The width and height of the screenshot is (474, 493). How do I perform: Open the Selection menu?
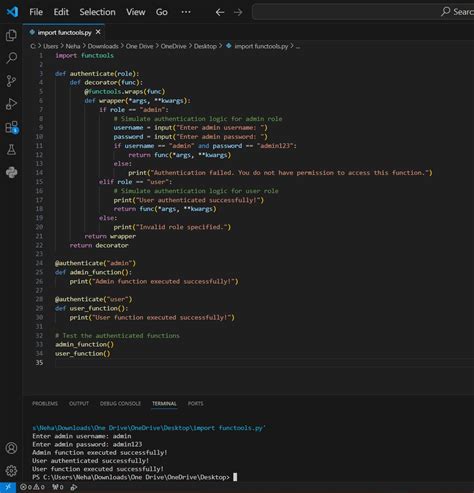(97, 12)
